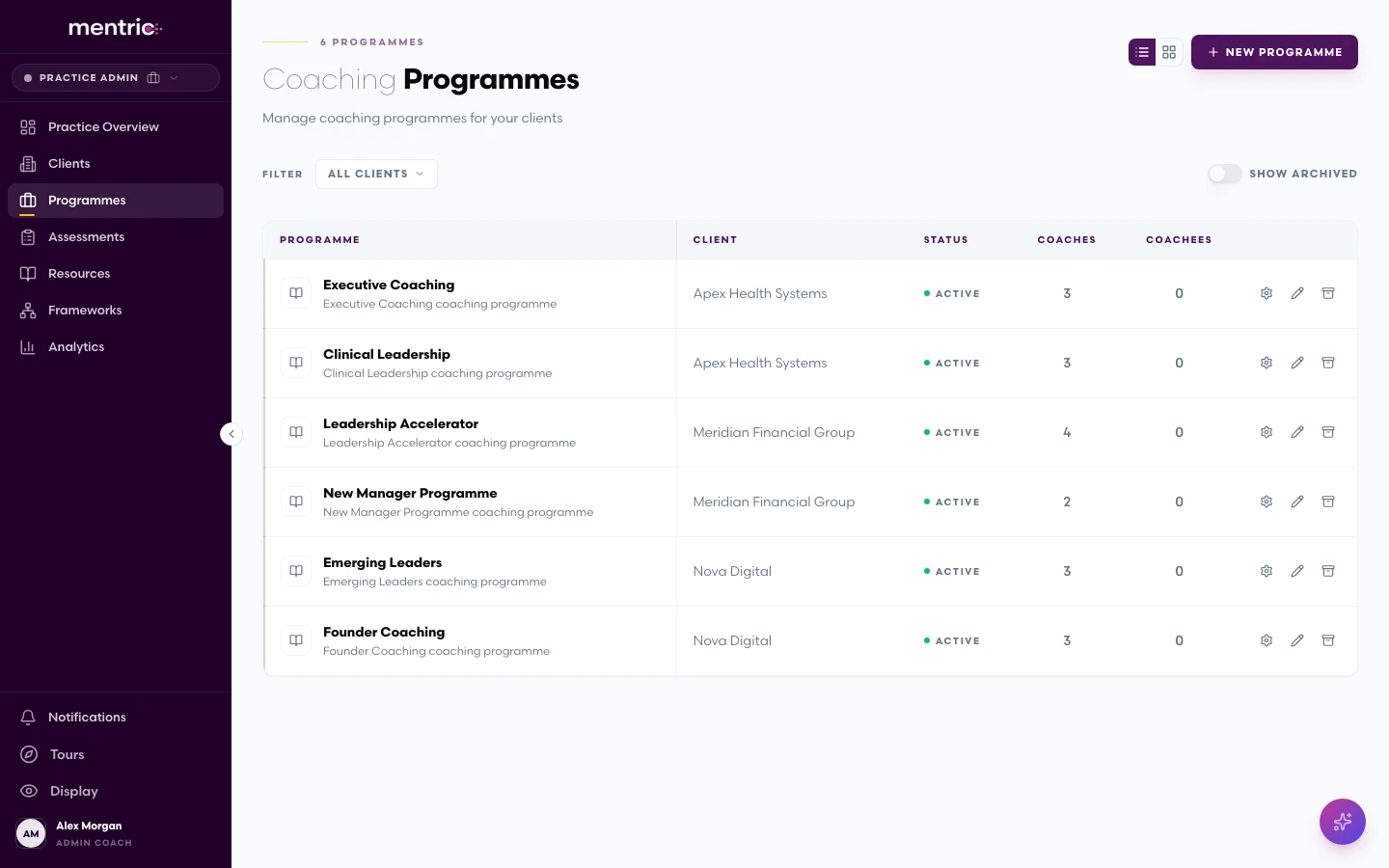Open settings for Clinical Leadership programme
The width and height of the screenshot is (1389, 868).
pyautogui.click(x=1266, y=363)
